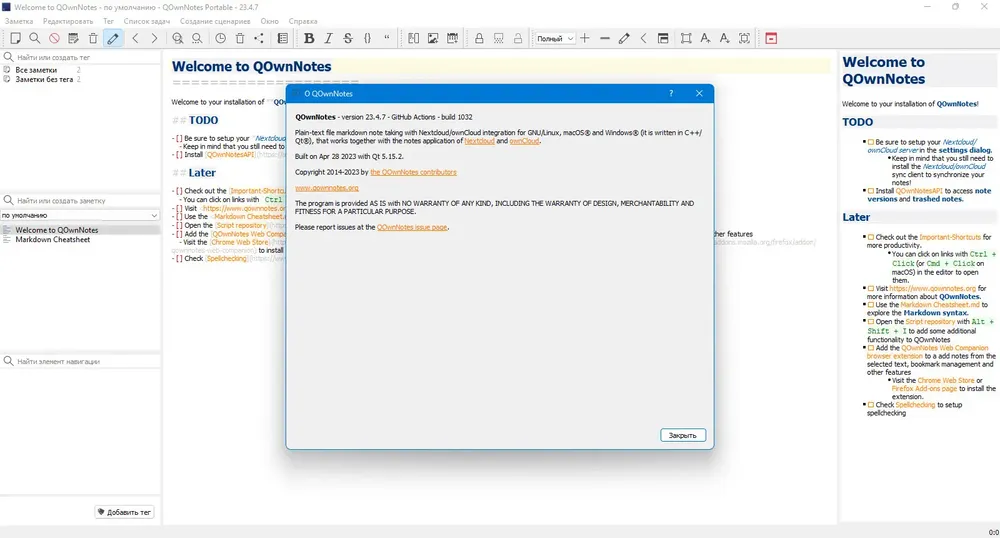Click the 'Закрыть' button in About dialog
The height and width of the screenshot is (538, 1000).
682,435
